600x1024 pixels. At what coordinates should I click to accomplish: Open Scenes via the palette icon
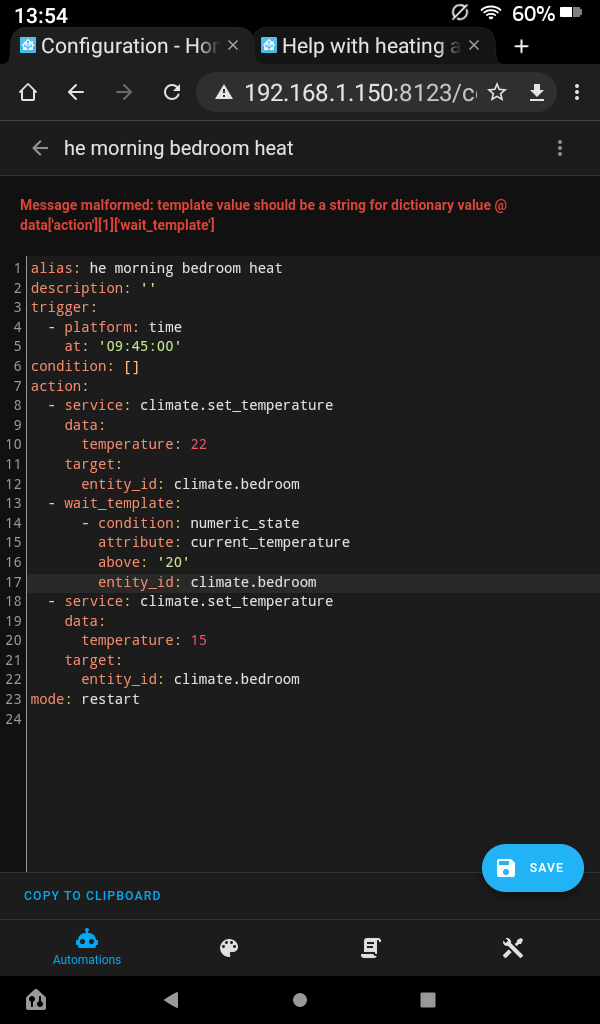pos(228,947)
